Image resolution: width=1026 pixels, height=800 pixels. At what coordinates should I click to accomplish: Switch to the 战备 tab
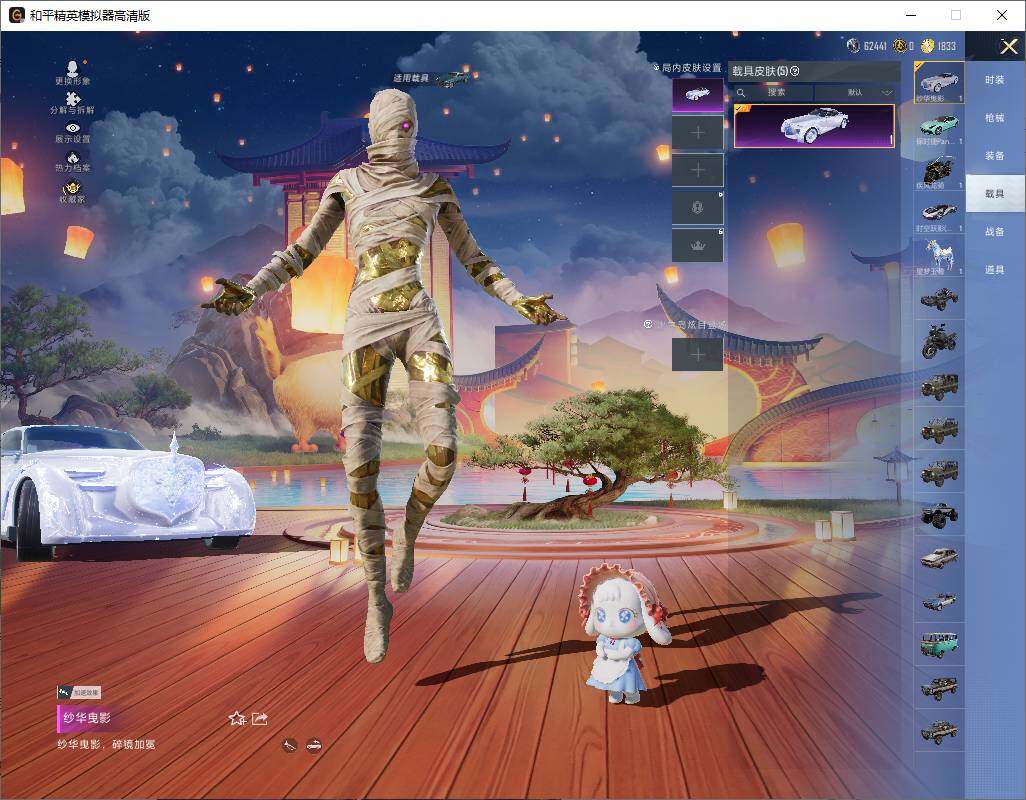coord(995,232)
